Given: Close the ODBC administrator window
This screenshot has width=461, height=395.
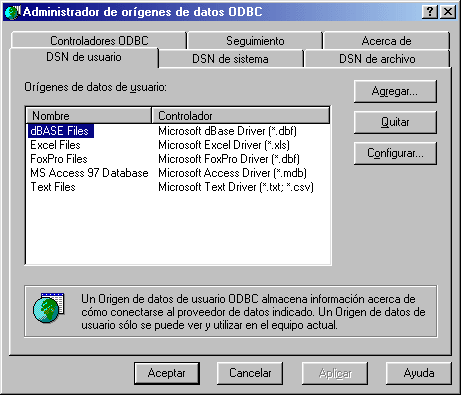Looking at the screenshot, I should pos(448,12).
